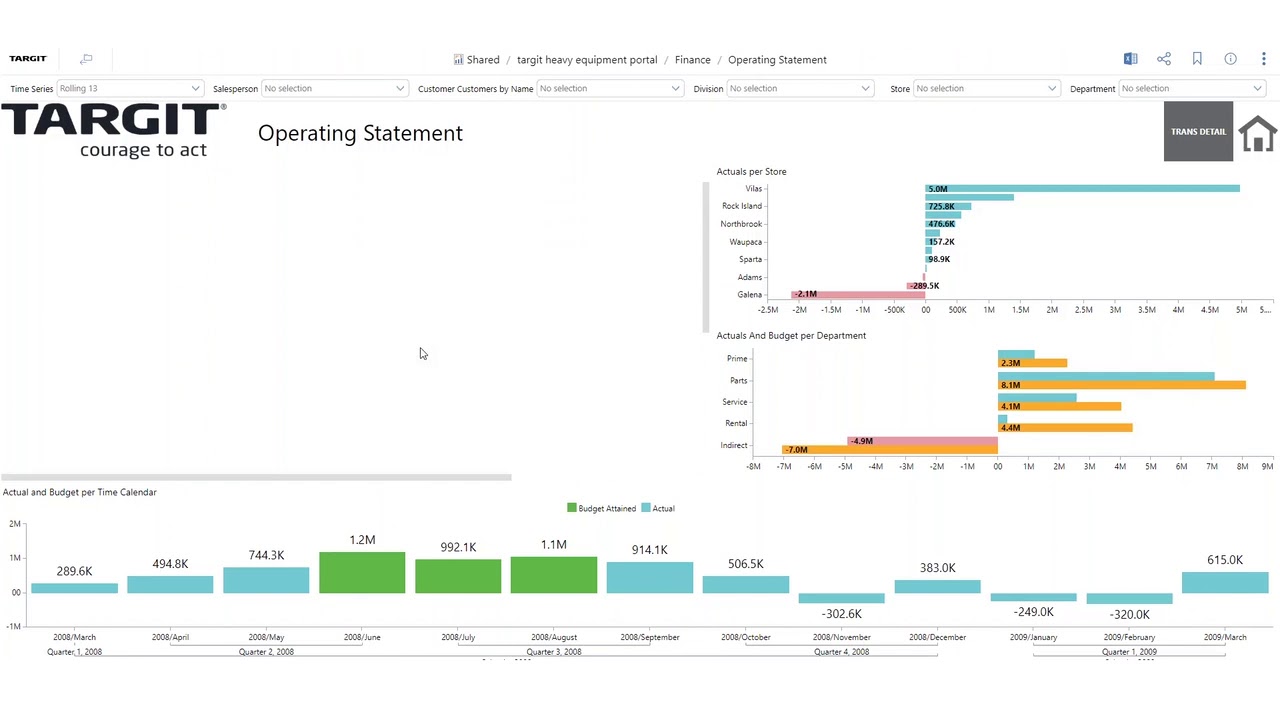Navigate to Finance in the breadcrumb

[692, 60]
